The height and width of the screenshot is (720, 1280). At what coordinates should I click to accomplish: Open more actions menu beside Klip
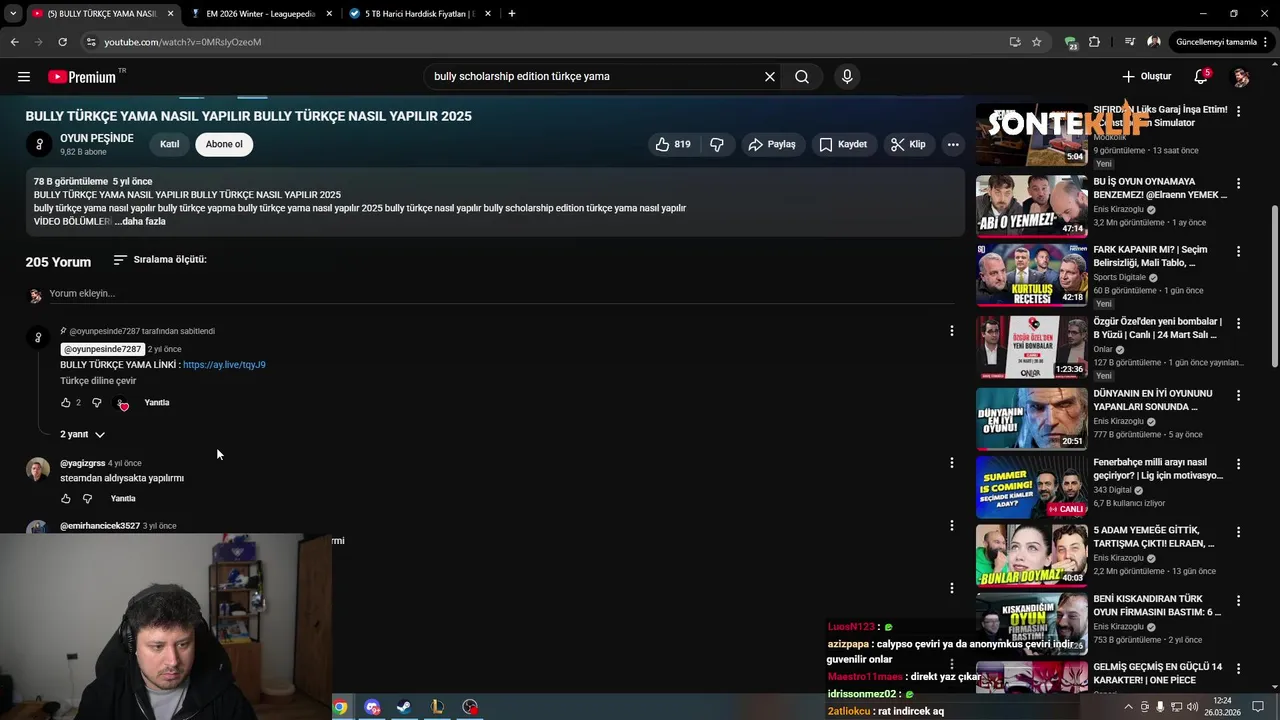coord(953,144)
